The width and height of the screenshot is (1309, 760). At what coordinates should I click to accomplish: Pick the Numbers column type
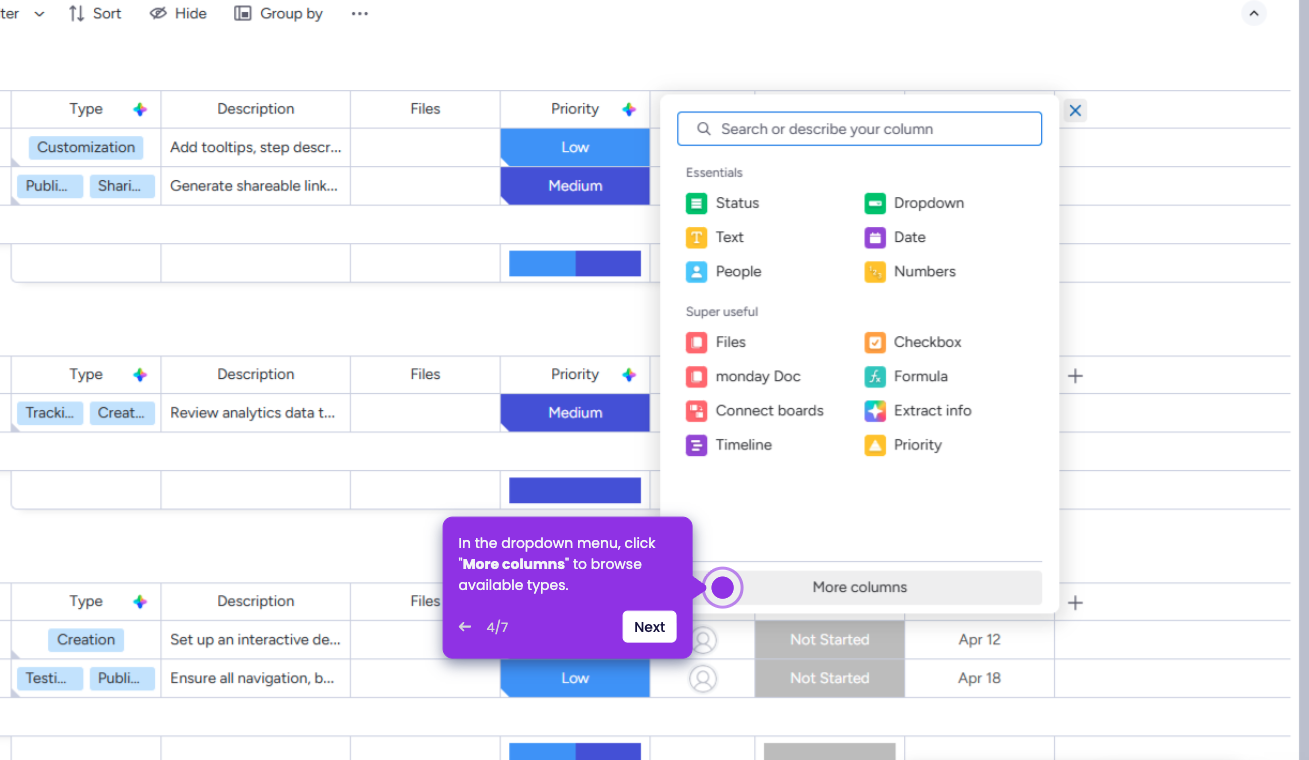910,271
